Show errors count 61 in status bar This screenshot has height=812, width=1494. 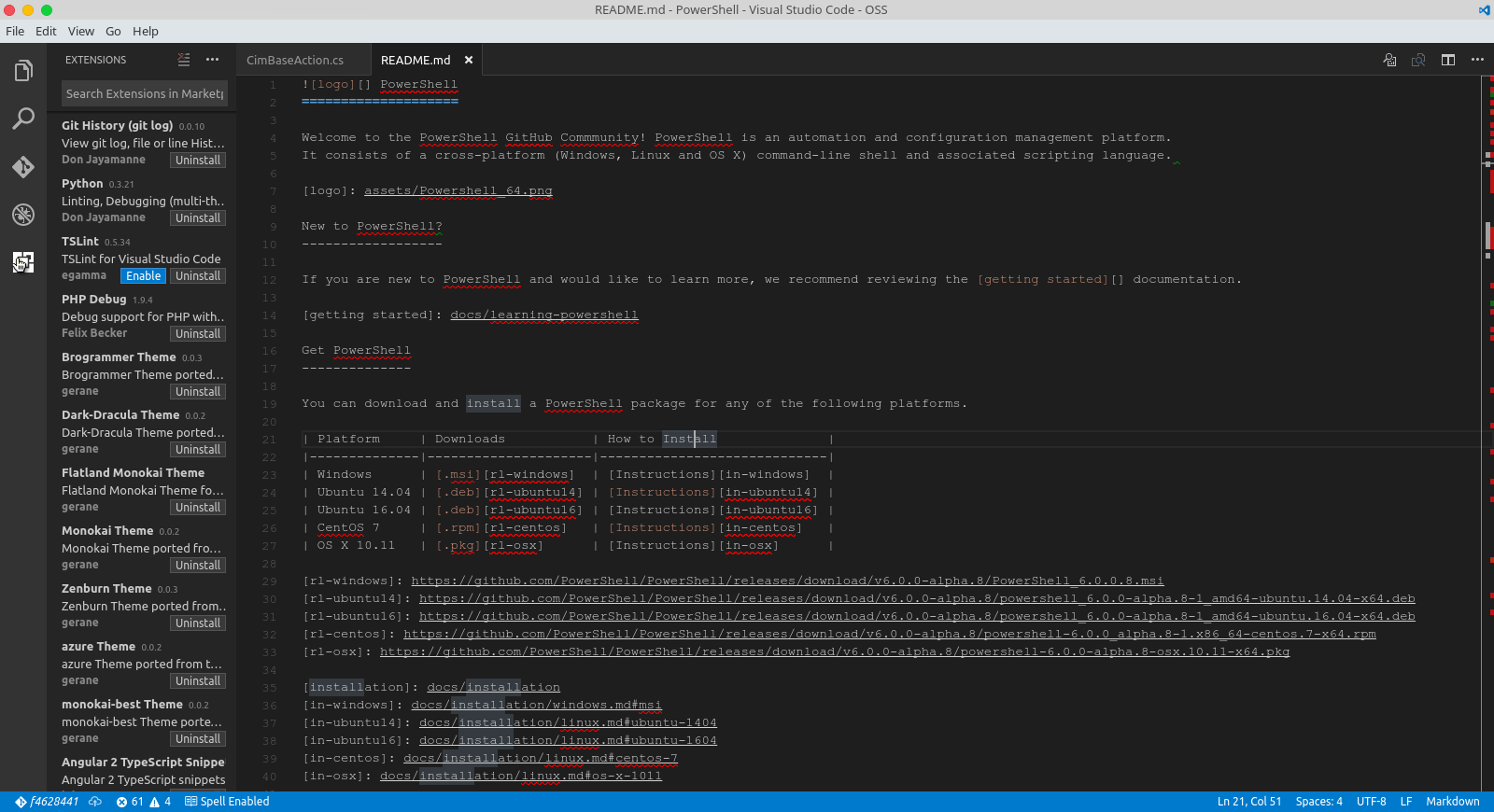pos(130,802)
